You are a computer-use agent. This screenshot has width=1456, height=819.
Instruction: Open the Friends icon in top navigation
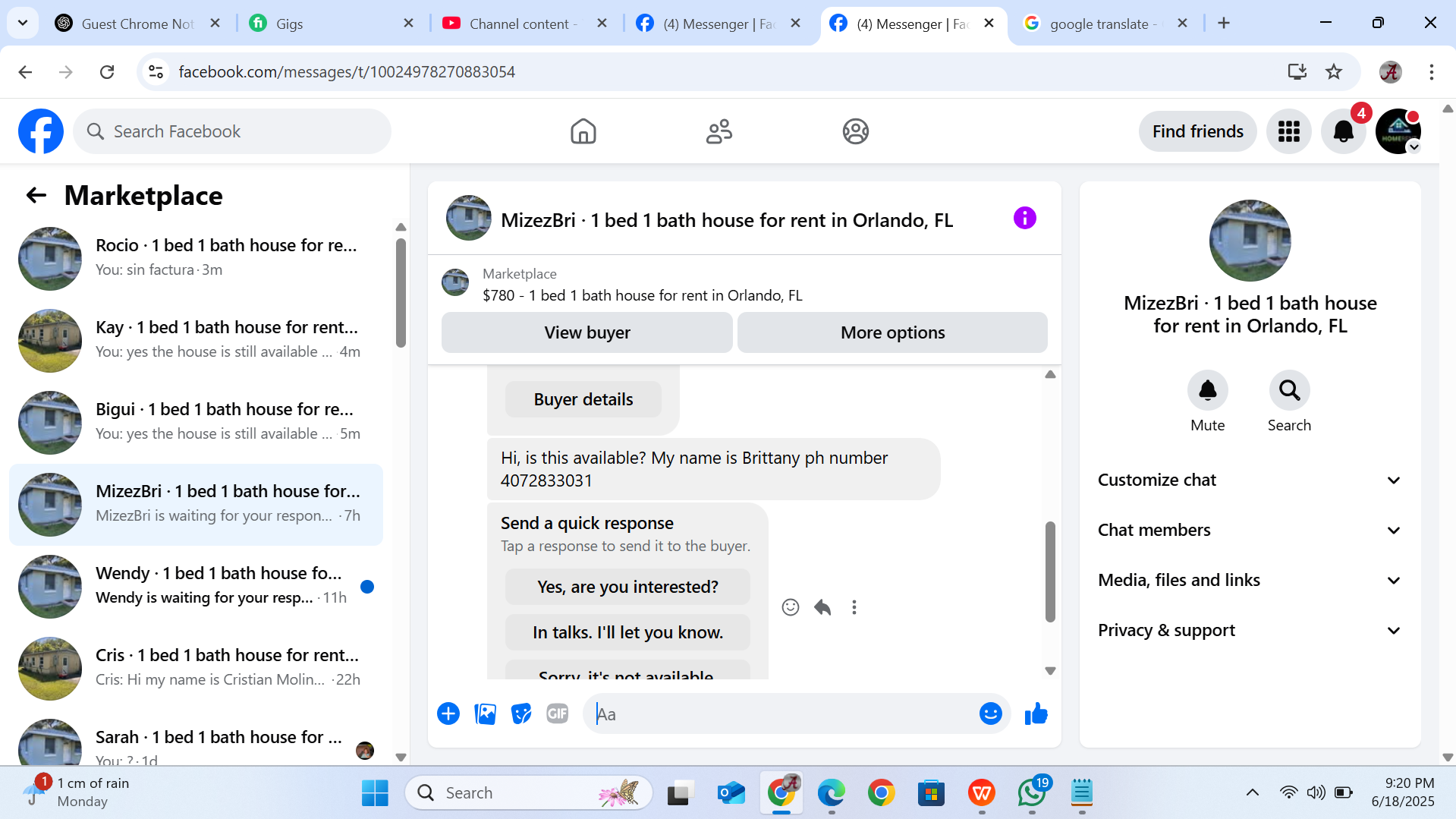coord(719,131)
